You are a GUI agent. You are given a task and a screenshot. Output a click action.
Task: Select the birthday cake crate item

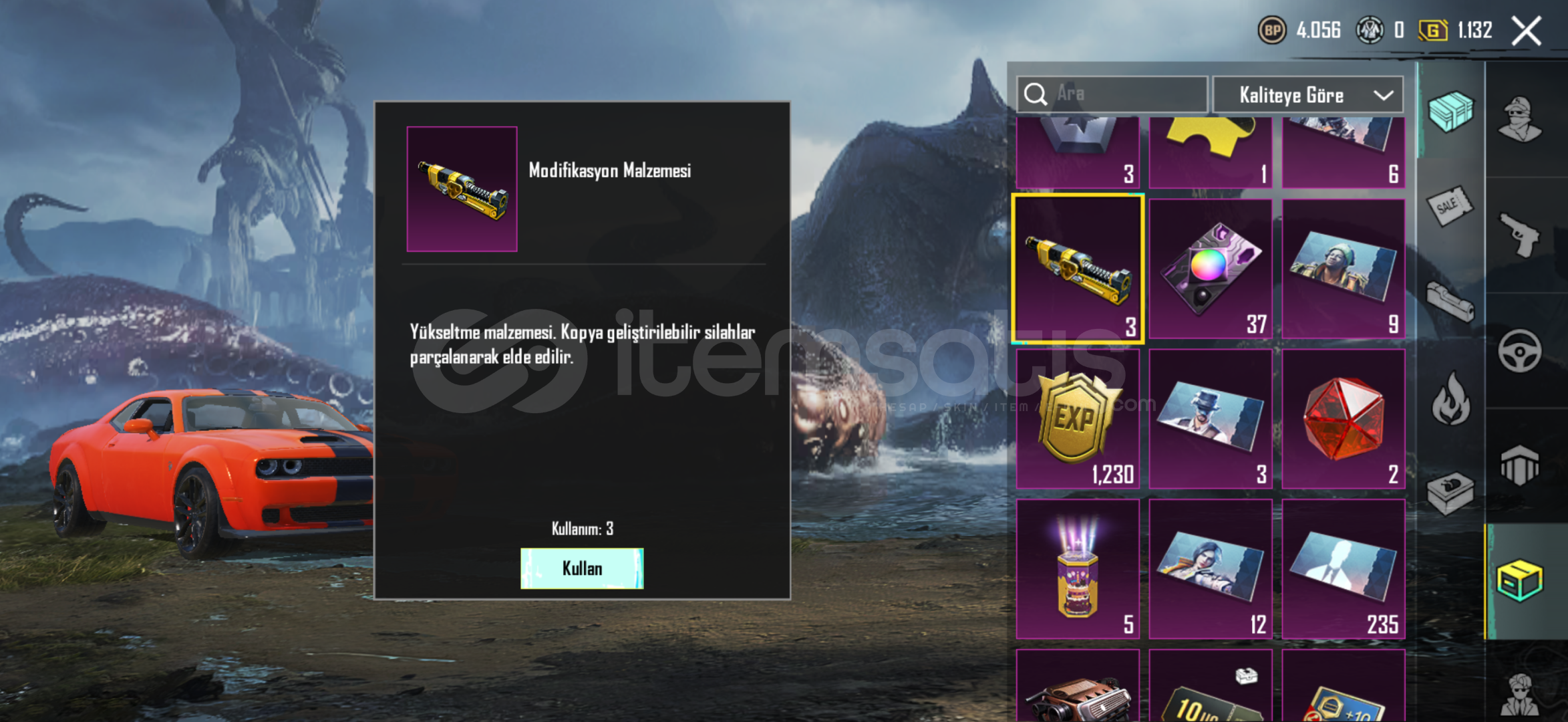click(1078, 569)
